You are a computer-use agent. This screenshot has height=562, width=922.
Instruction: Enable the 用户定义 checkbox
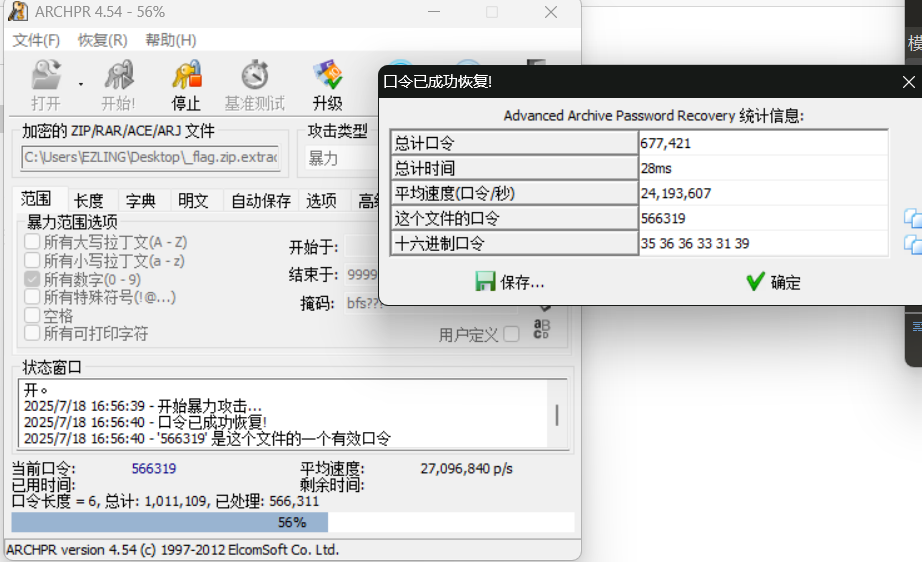point(511,334)
